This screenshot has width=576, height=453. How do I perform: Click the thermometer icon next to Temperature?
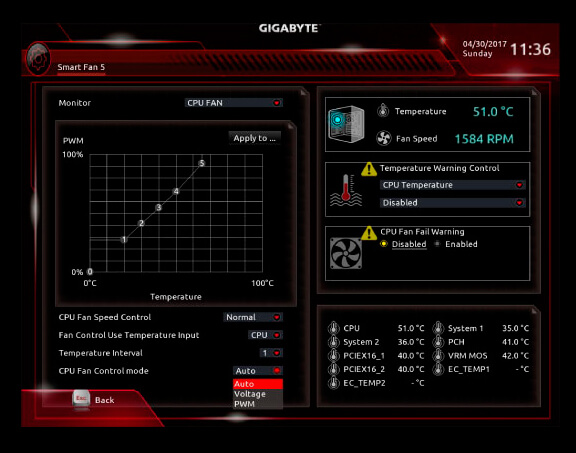click(383, 111)
